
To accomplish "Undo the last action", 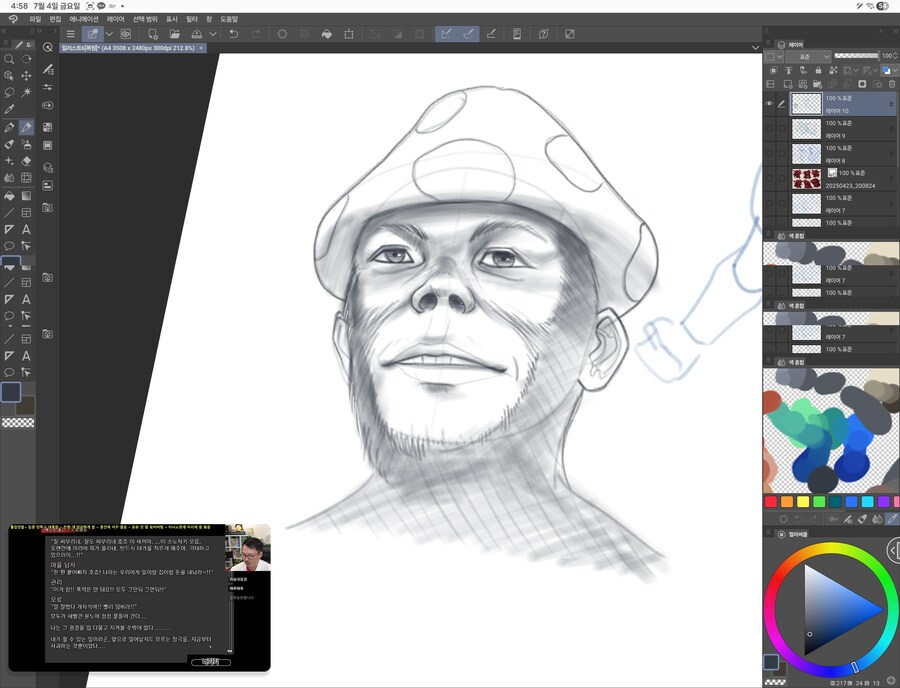I will click(x=234, y=34).
